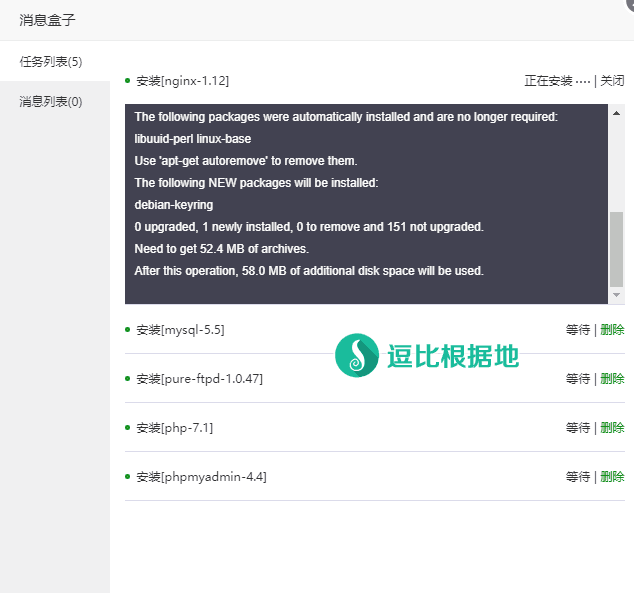Viewport: 634px width, 593px height.
Task: Click 关闭 link for the nginx-1.12 task
Action: point(612,81)
